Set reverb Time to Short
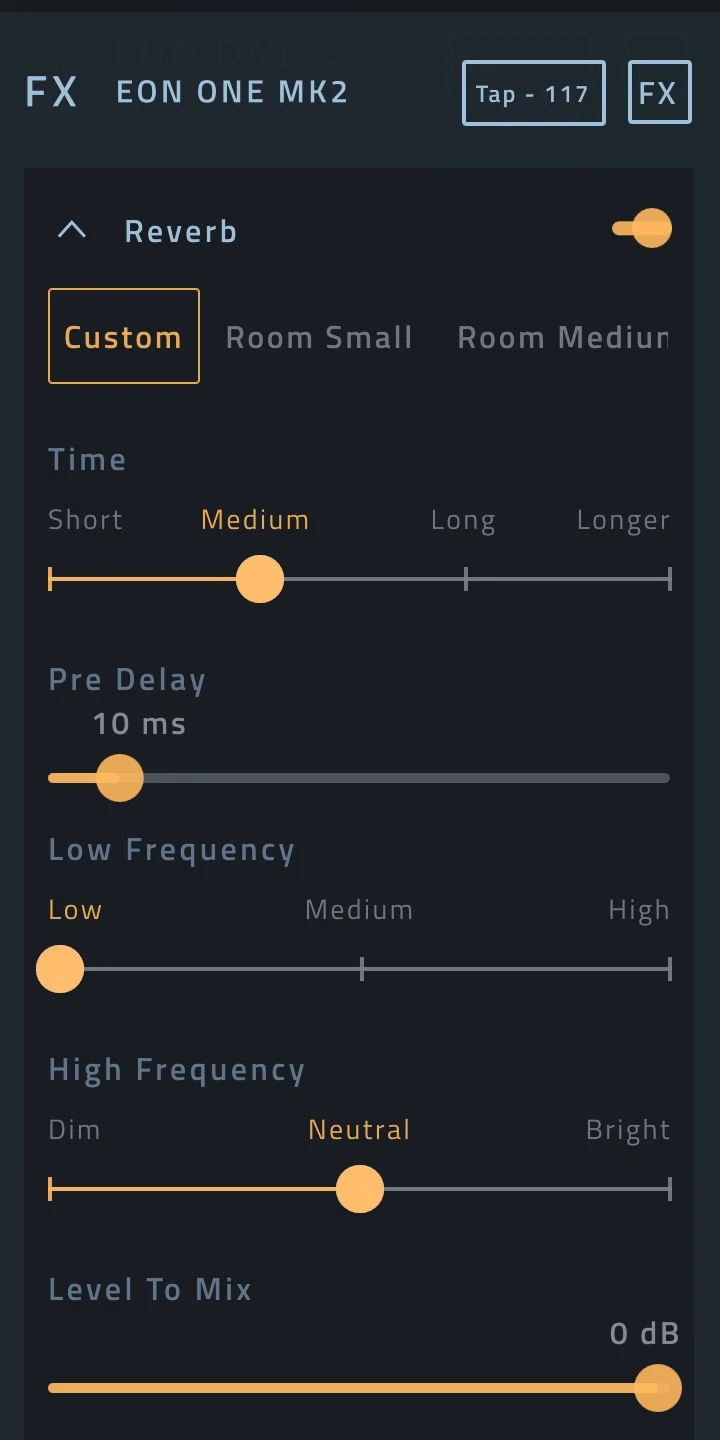Viewport: 720px width, 1440px height. point(85,519)
